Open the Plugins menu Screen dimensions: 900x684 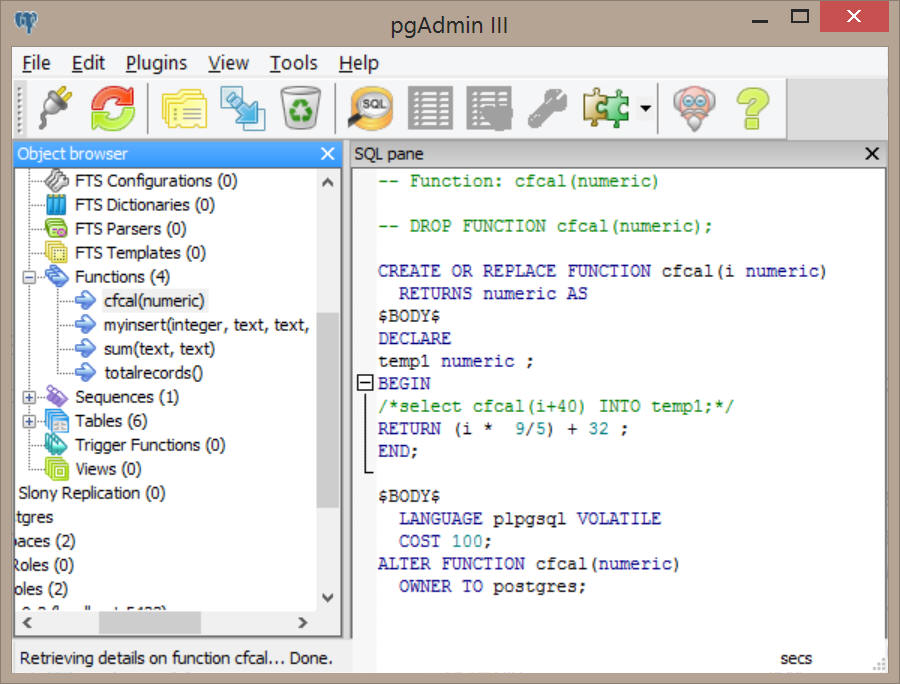click(156, 63)
